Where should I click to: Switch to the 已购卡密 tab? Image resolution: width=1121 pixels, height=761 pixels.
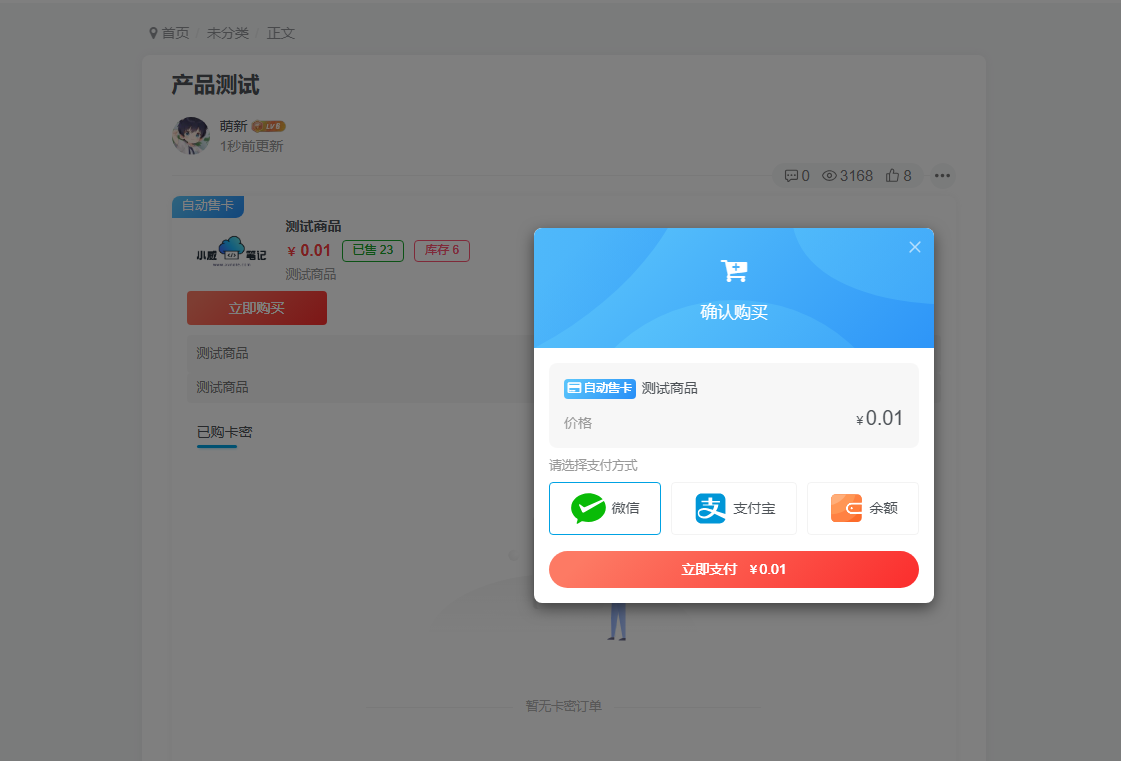(224, 432)
